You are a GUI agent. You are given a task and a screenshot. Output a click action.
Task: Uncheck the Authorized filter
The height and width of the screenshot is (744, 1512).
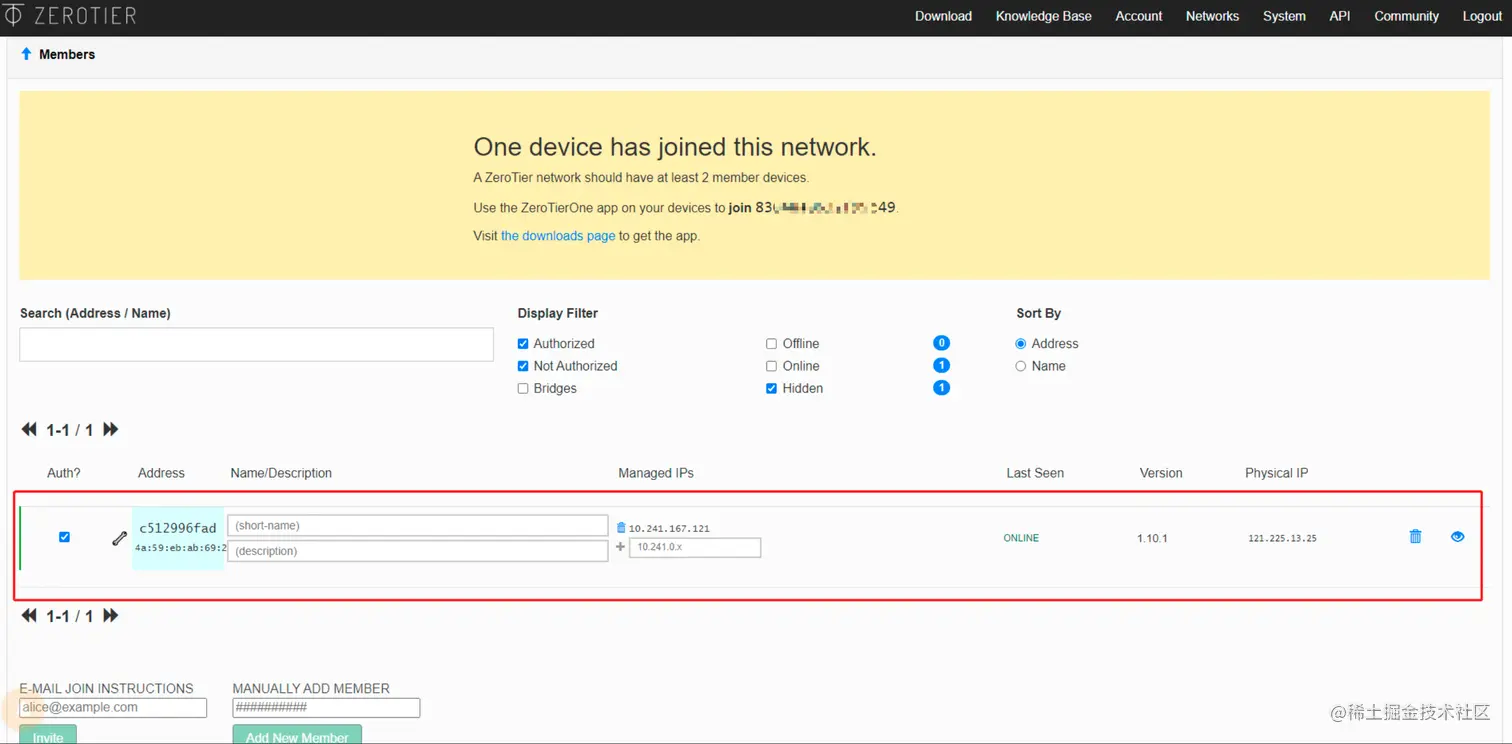coord(523,343)
